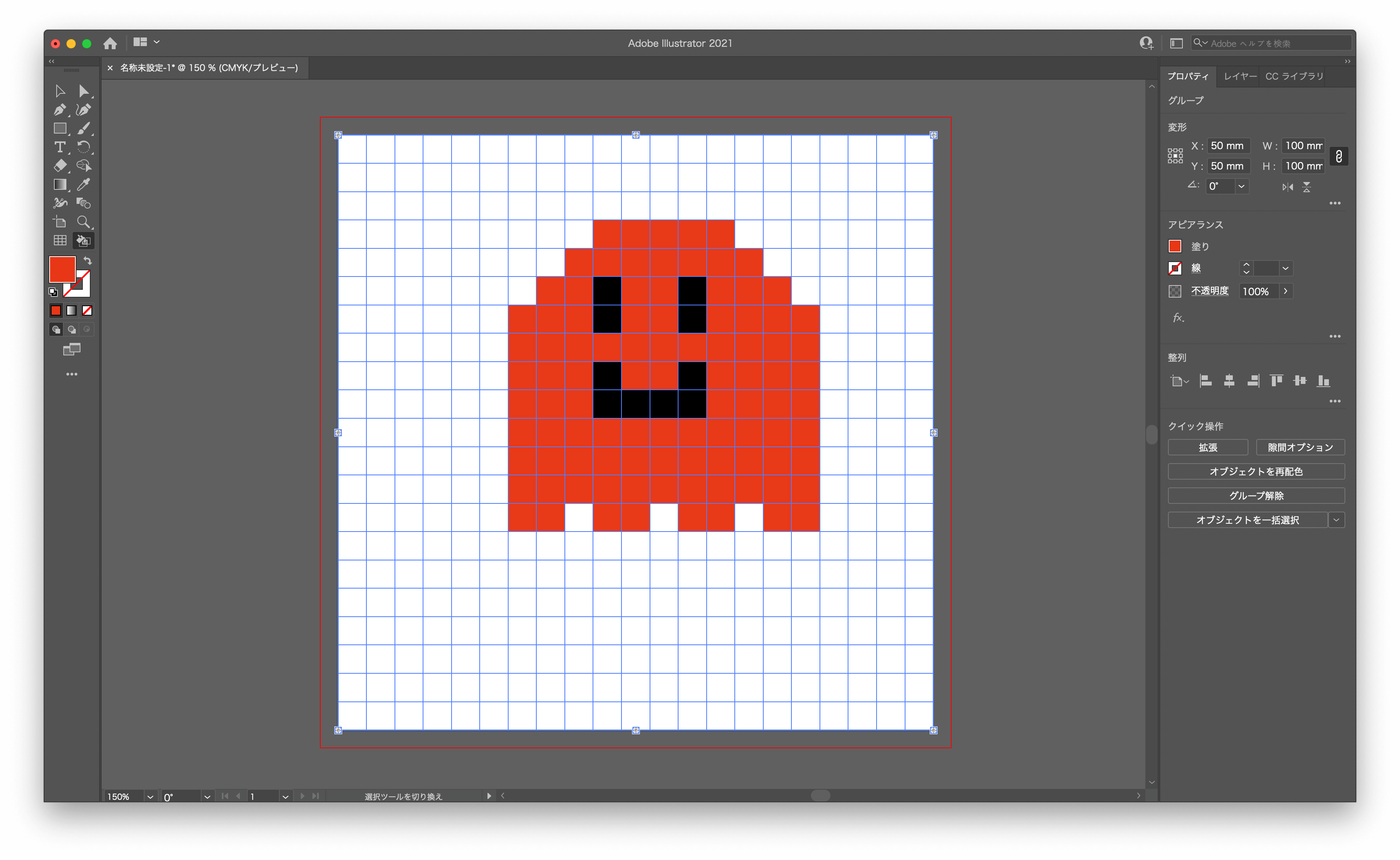This screenshot has width=1400, height=860.
Task: Enable Draw Behind mode
Action: [x=71, y=329]
